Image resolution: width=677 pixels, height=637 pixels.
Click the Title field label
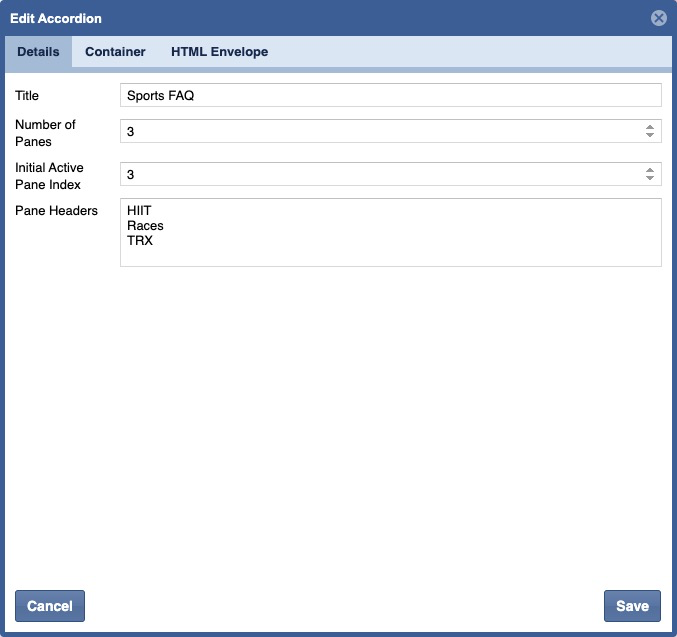(x=27, y=96)
